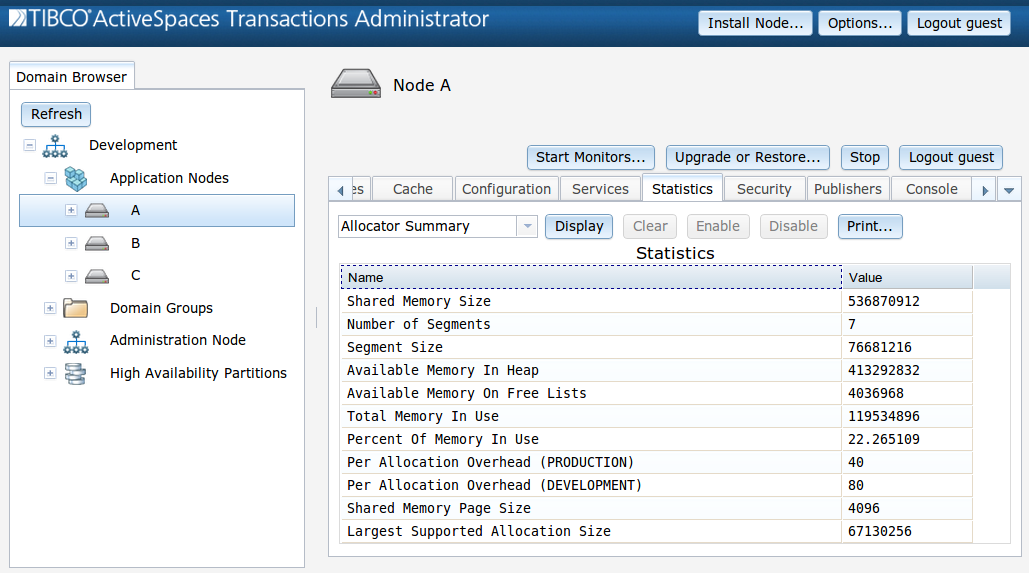Click the Disable button
1029x573 pixels.
tap(793, 226)
